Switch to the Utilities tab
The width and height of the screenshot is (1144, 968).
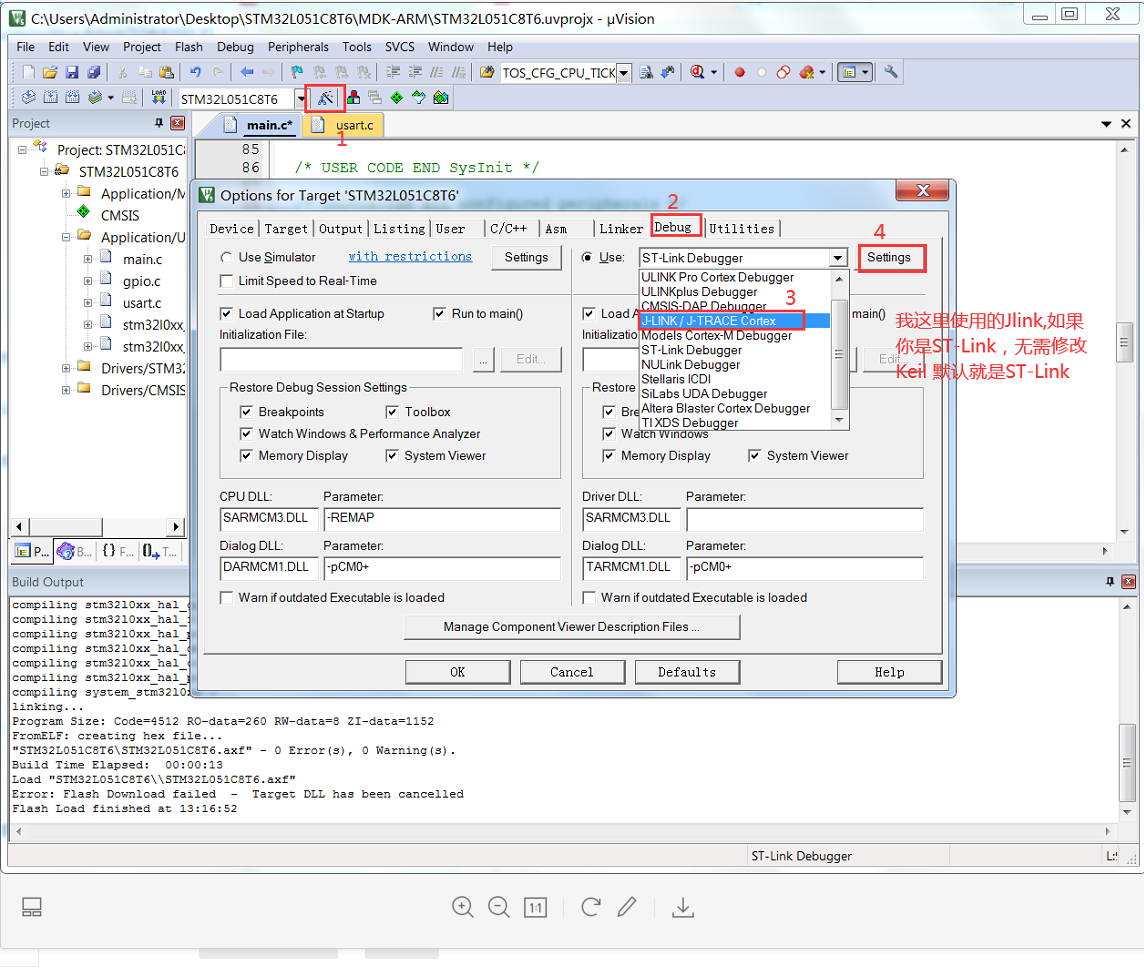click(x=742, y=228)
